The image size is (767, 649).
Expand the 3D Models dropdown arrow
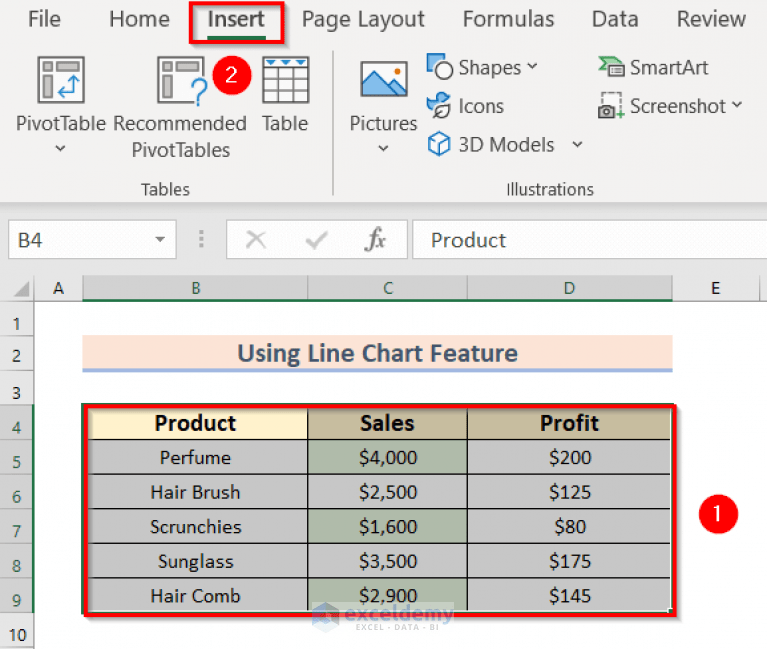[x=577, y=144]
